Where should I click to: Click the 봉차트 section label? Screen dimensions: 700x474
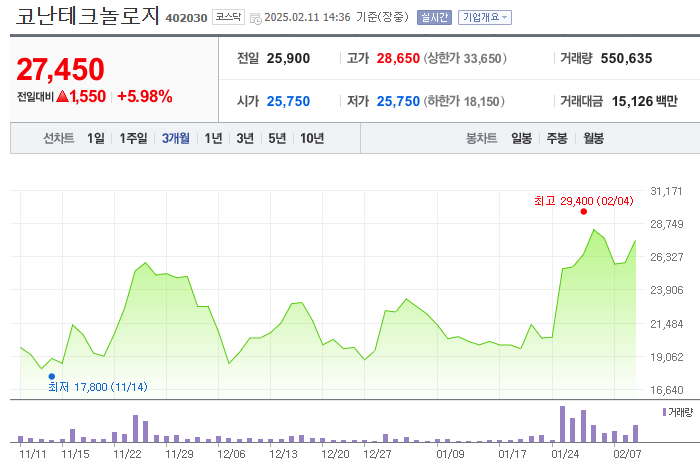point(482,138)
